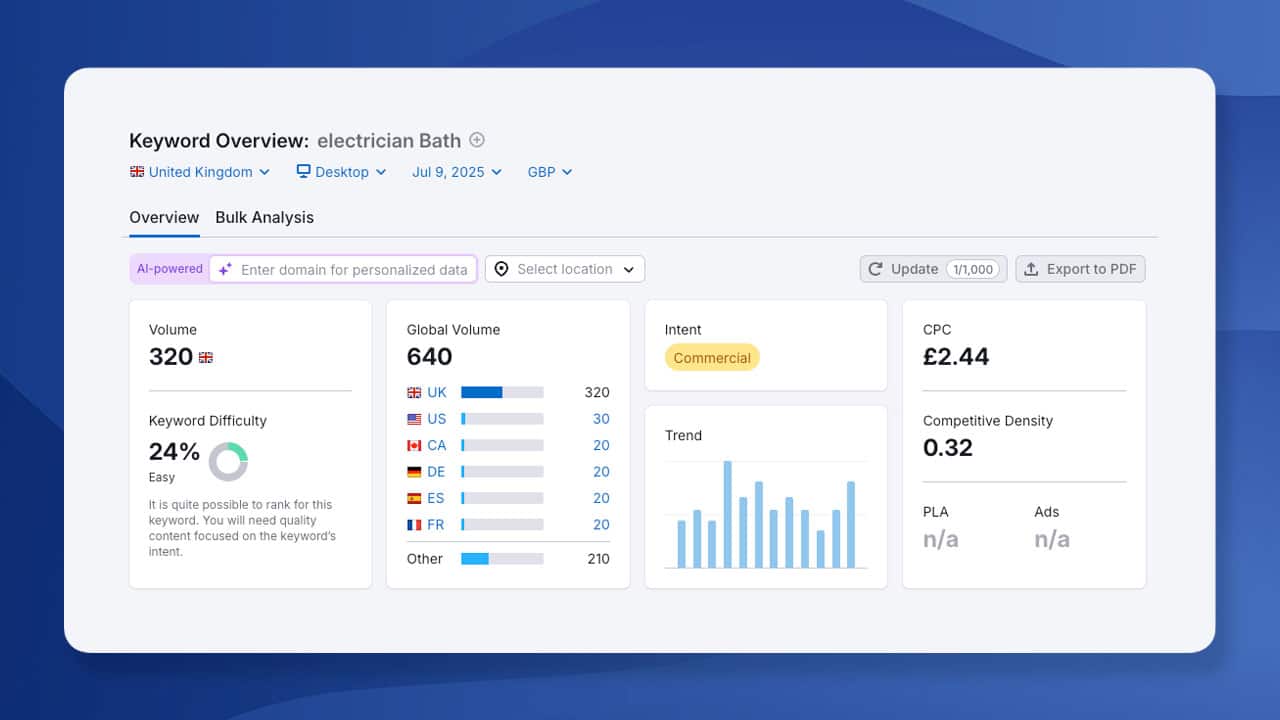The image size is (1280, 720).
Task: Click the upload icon on Export to PDF
Action: coord(1031,269)
